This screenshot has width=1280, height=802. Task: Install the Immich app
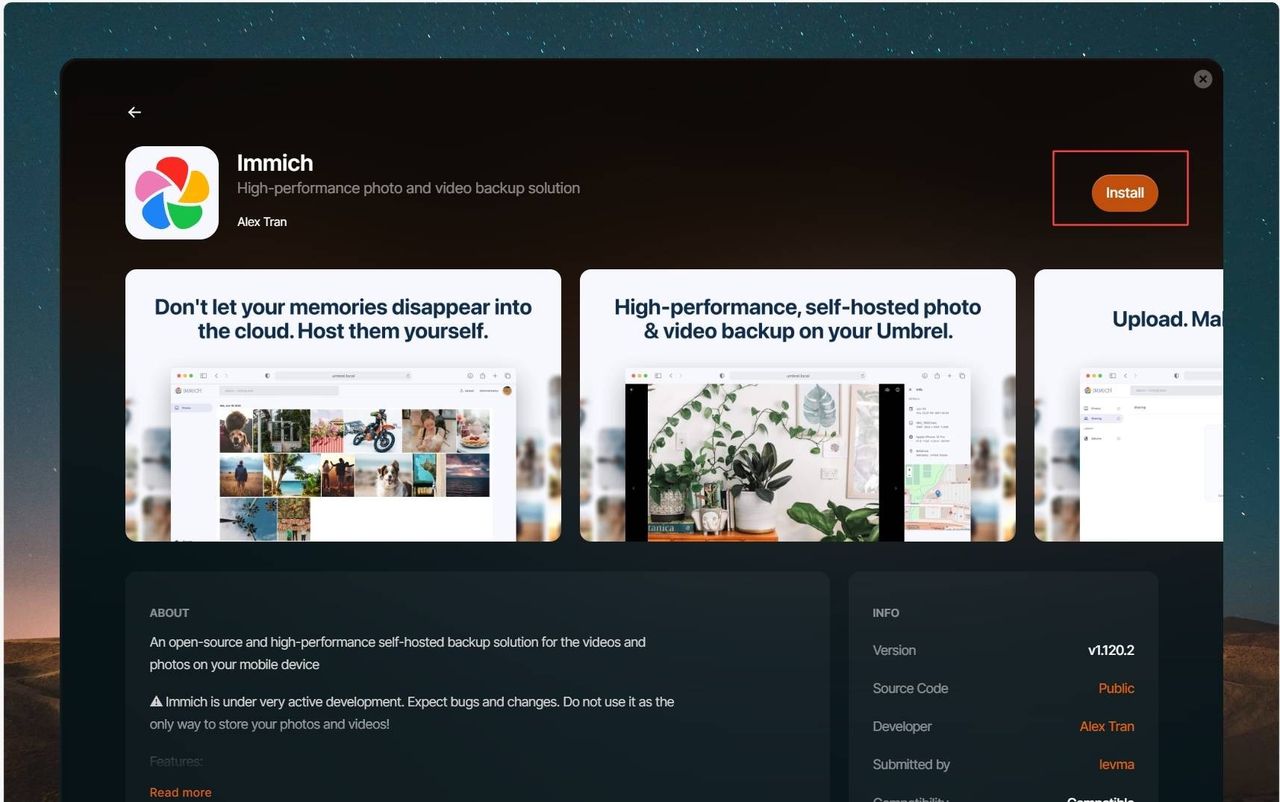click(1124, 193)
